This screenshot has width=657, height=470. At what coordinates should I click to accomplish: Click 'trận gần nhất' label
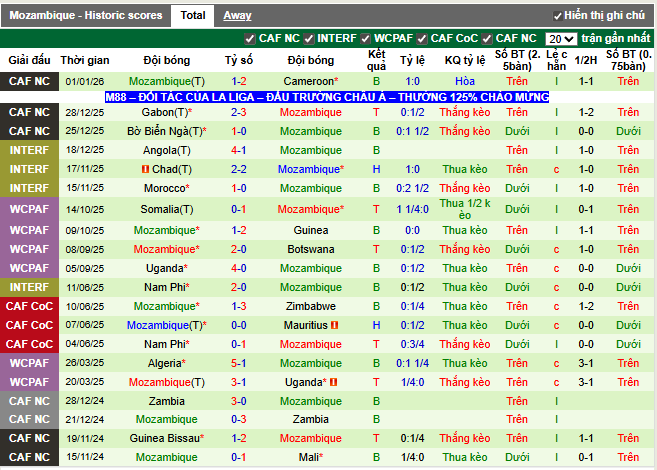[616, 39]
